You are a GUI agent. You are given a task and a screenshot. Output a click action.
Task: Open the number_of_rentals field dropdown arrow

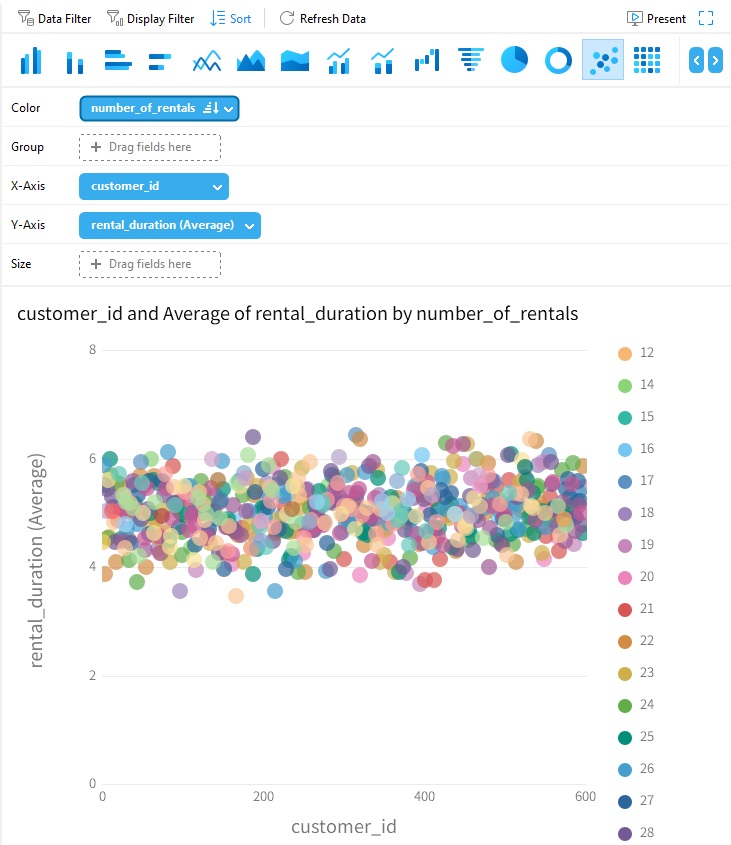click(229, 108)
